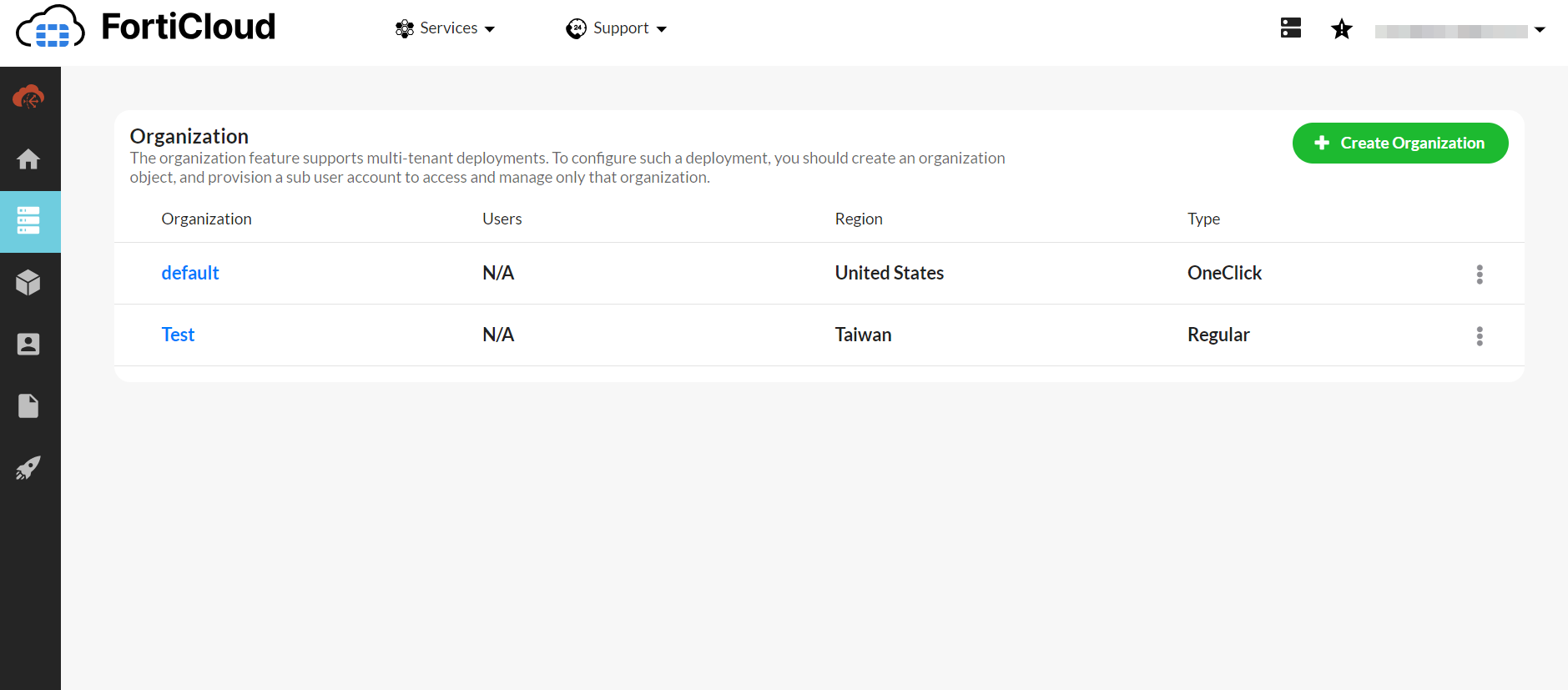Expand the Services dropdown menu
The image size is (1568, 690).
(445, 28)
